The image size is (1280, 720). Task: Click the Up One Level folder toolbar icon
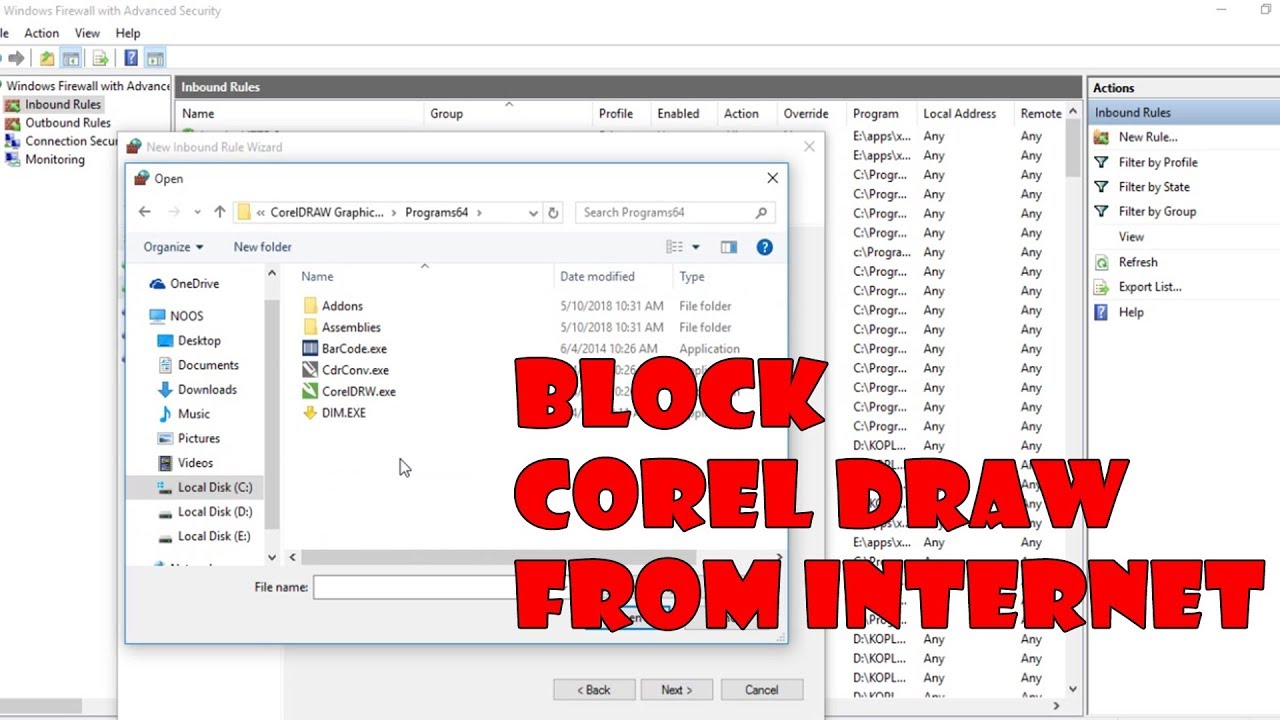pos(47,58)
